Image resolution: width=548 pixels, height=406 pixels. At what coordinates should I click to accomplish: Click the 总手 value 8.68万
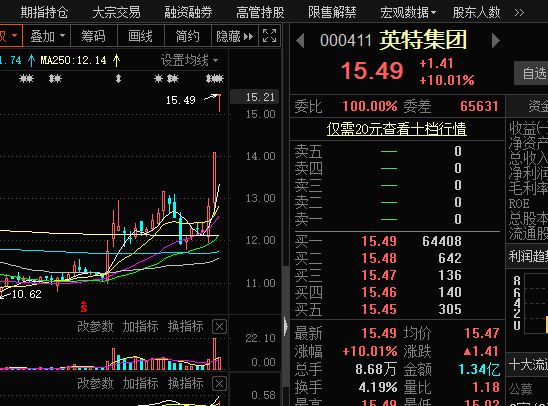(x=376, y=369)
